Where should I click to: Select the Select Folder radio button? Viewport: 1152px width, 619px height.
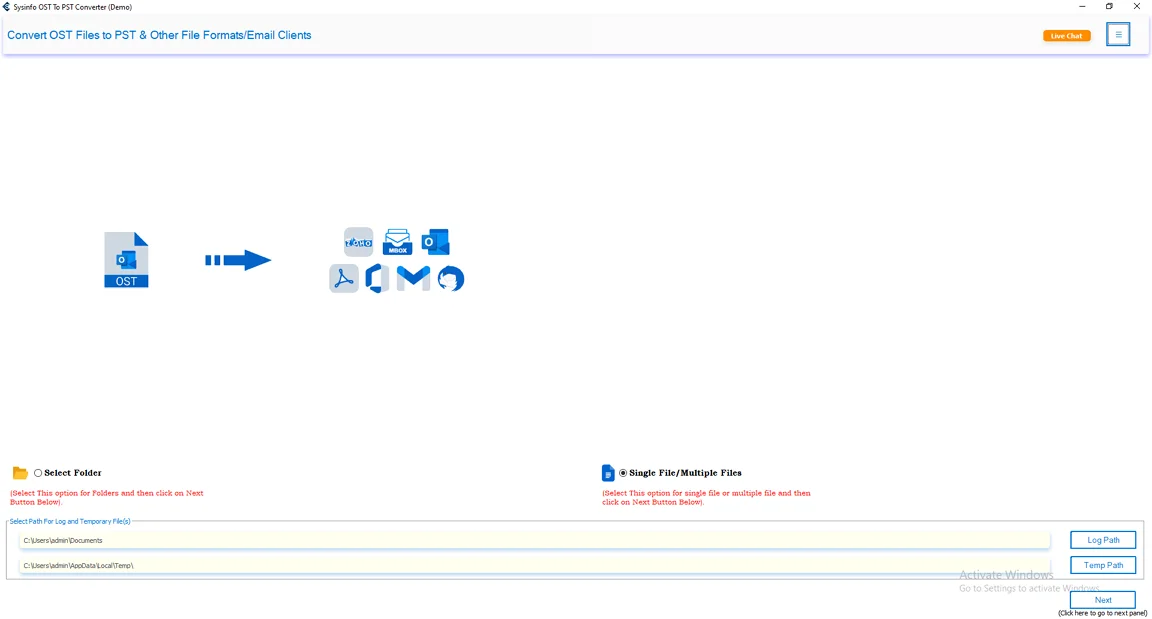click(37, 472)
